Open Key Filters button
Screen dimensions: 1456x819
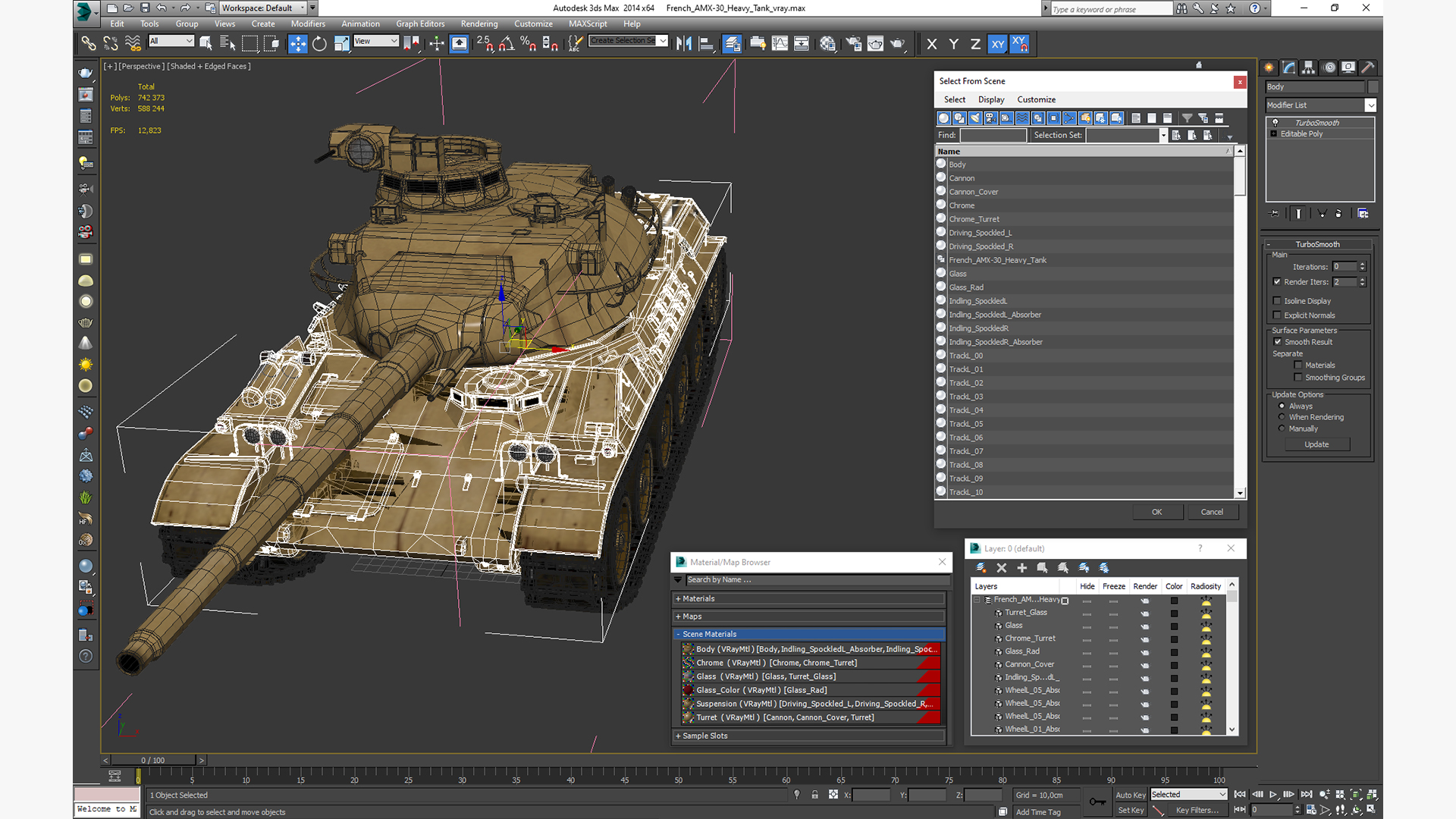pos(1197,811)
